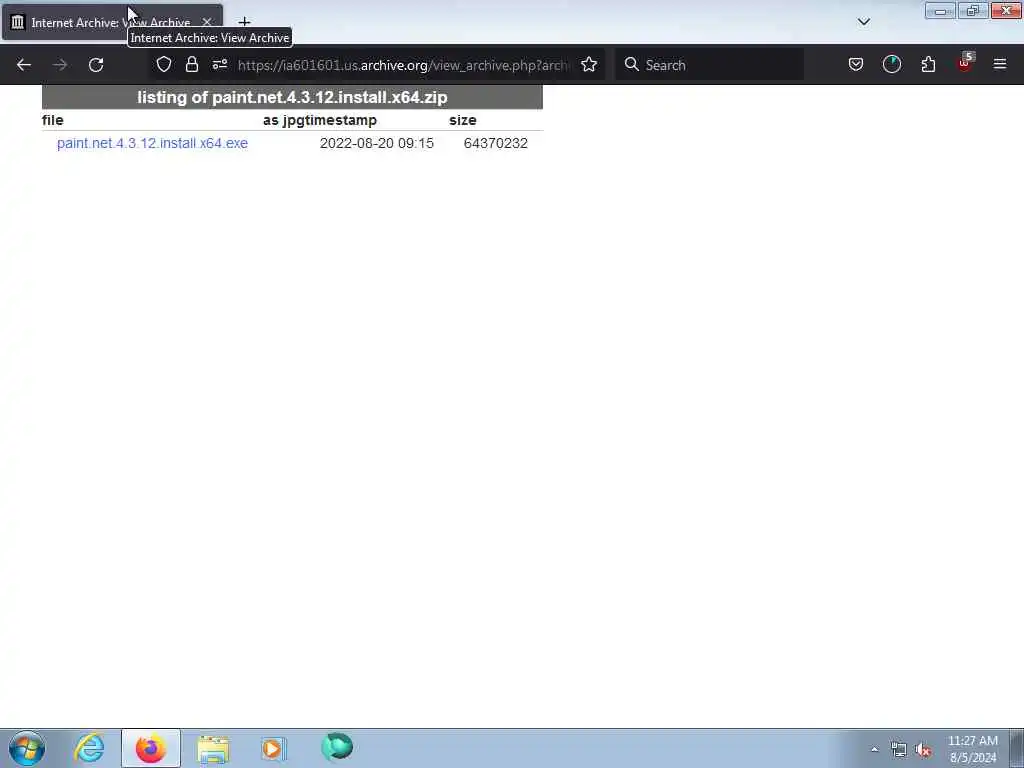The image size is (1024, 768).
Task: Click the listing of paint.net zip header
Action: (x=292, y=97)
